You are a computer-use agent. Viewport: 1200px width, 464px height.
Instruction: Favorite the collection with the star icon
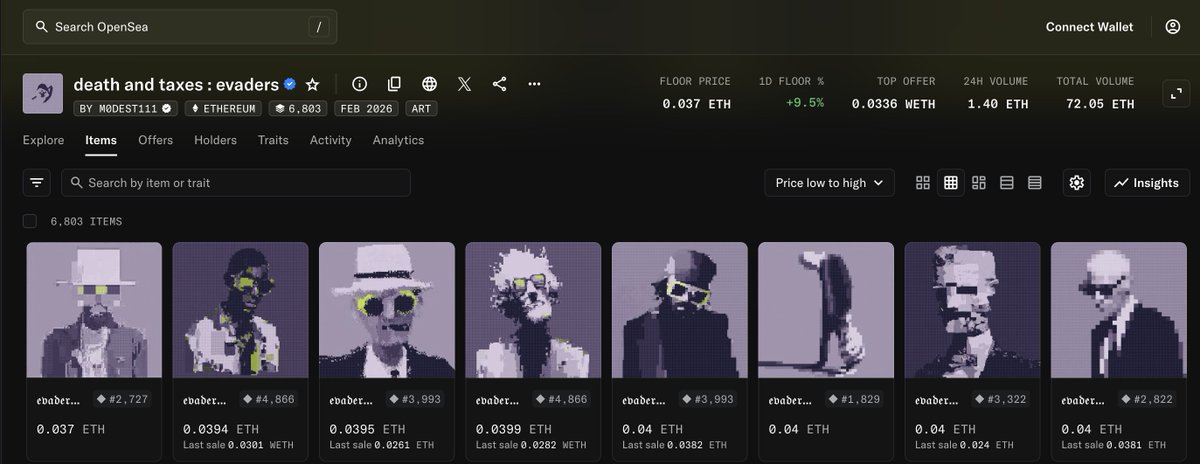tap(312, 84)
